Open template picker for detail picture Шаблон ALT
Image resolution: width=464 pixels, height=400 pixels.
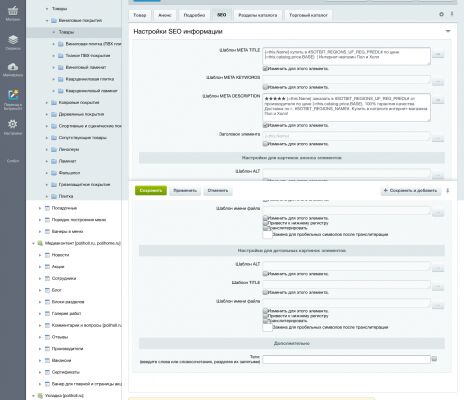pyautogui.click(x=438, y=268)
